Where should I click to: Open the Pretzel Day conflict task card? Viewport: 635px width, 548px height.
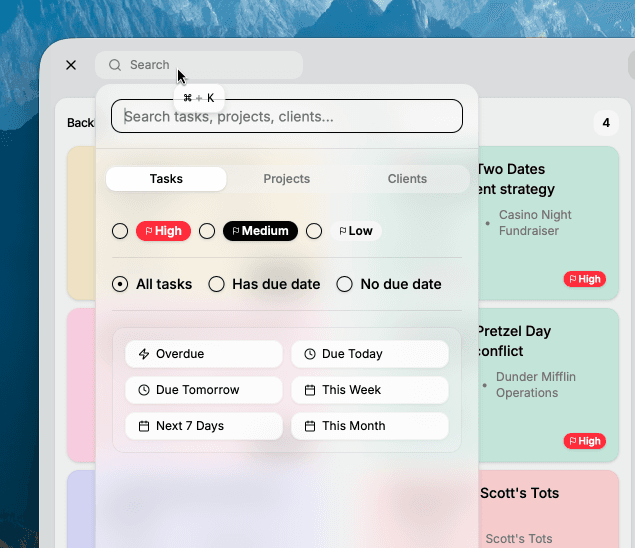[548, 385]
